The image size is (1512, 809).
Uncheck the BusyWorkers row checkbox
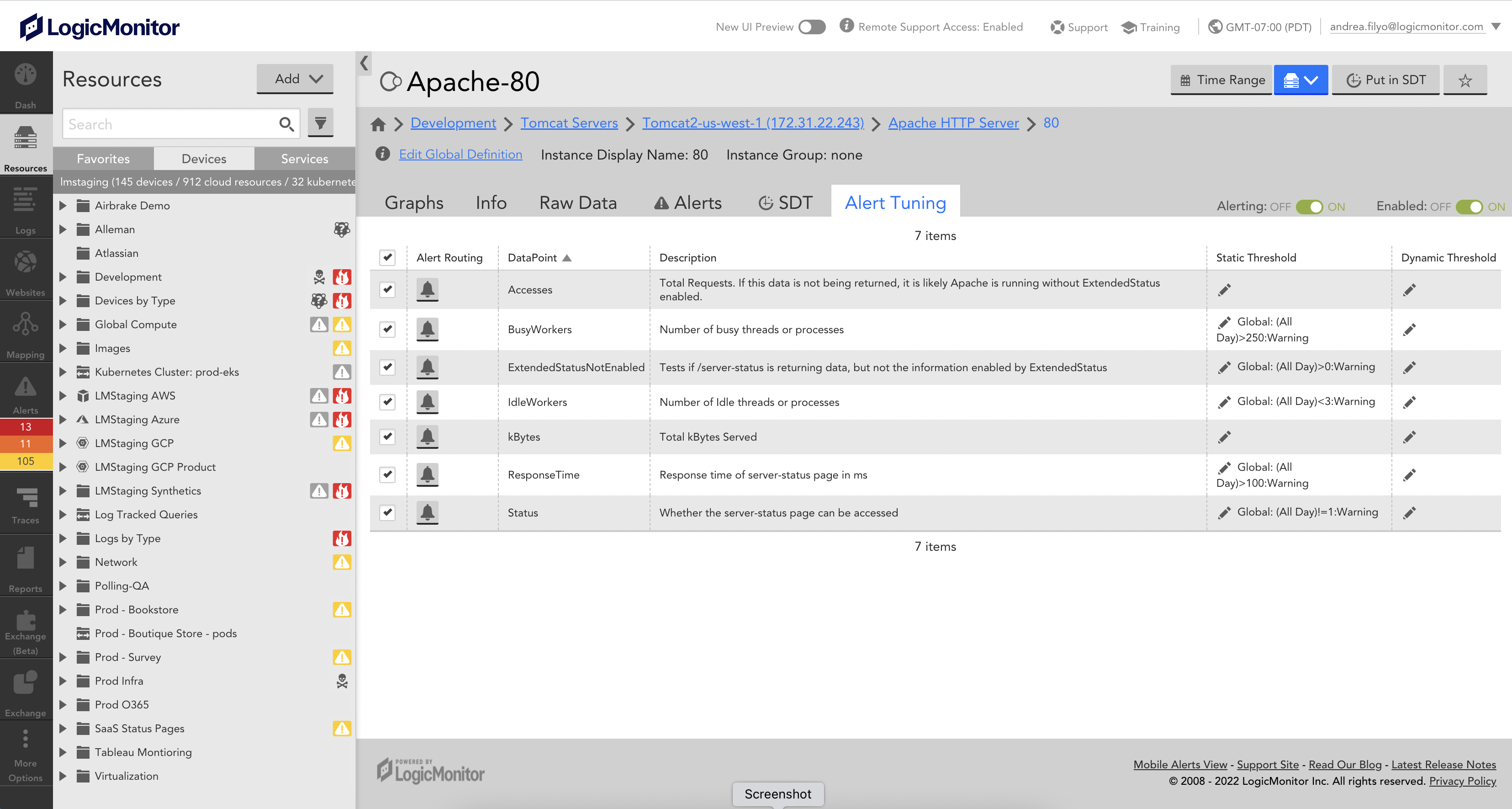(x=387, y=330)
